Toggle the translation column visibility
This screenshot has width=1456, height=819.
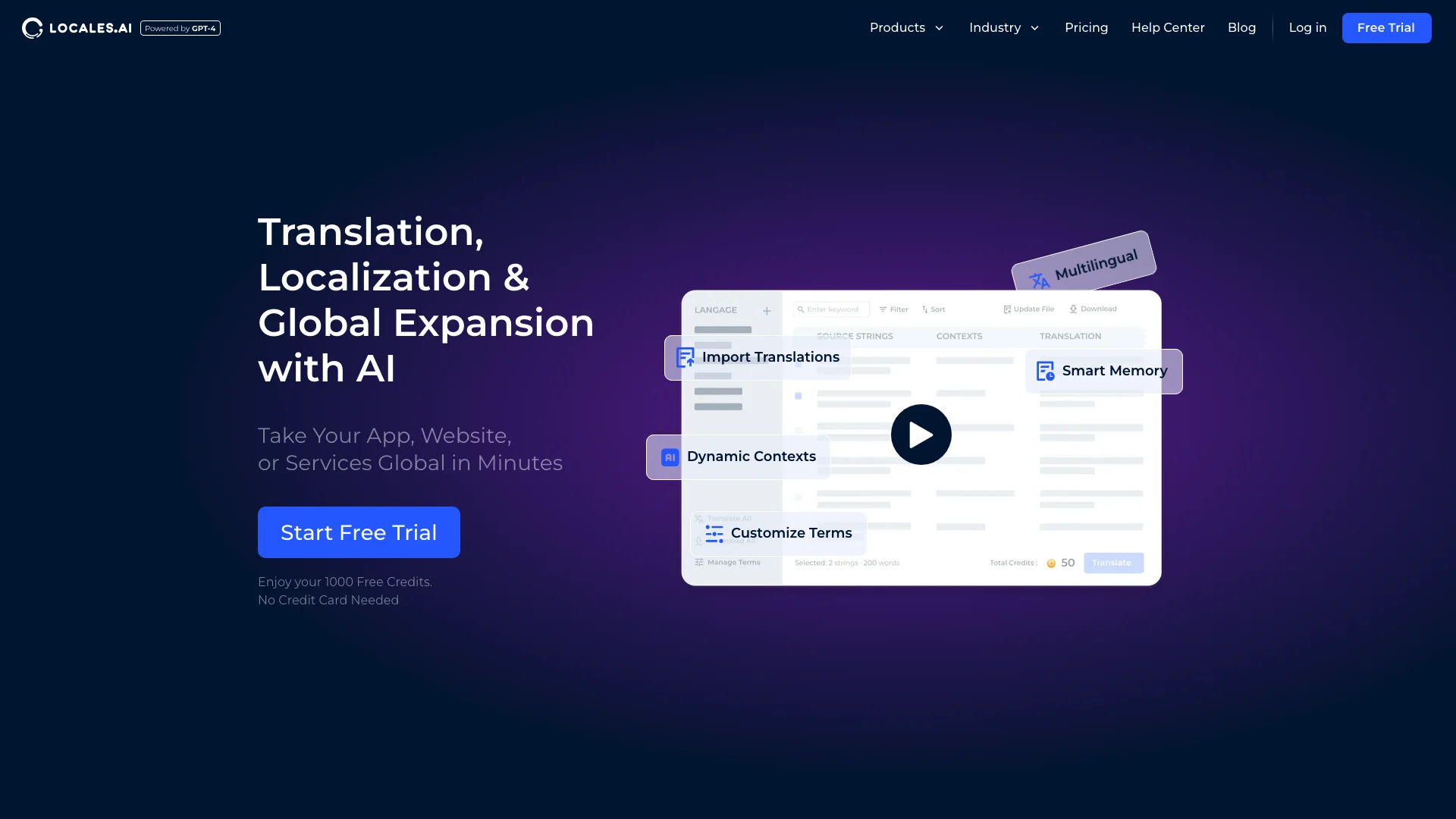pos(1070,336)
